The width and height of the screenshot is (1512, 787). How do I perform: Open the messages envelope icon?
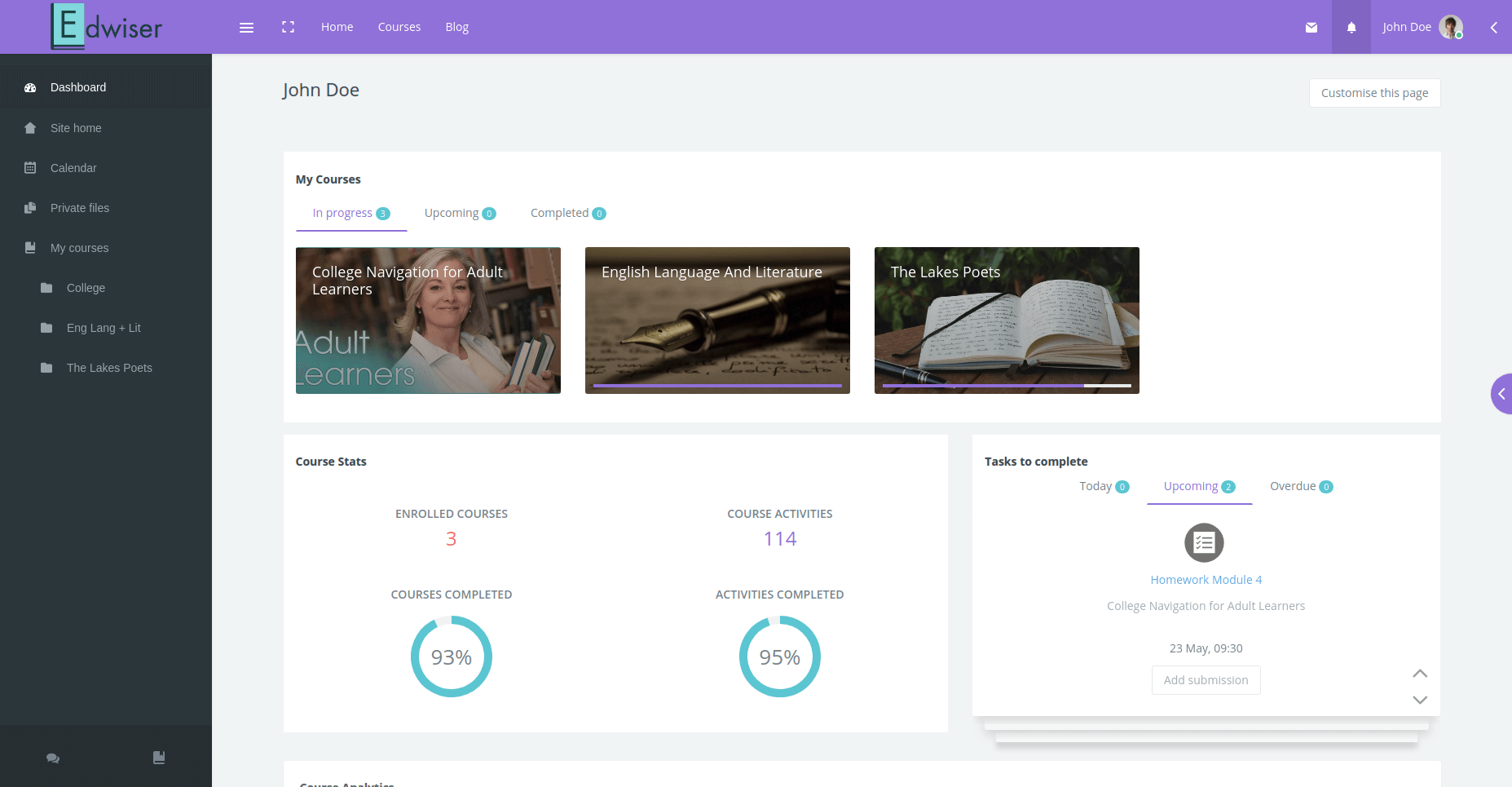click(1311, 27)
